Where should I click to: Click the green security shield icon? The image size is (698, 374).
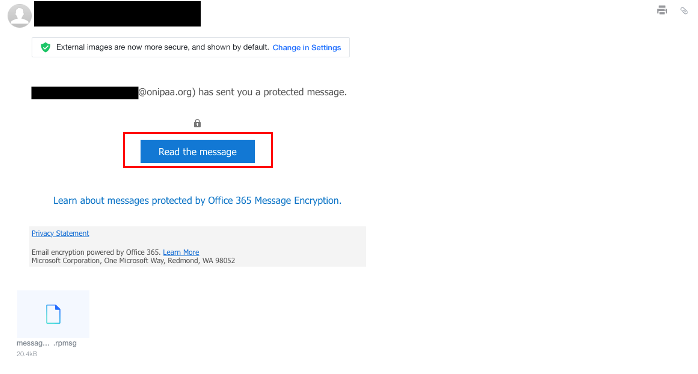tap(45, 47)
